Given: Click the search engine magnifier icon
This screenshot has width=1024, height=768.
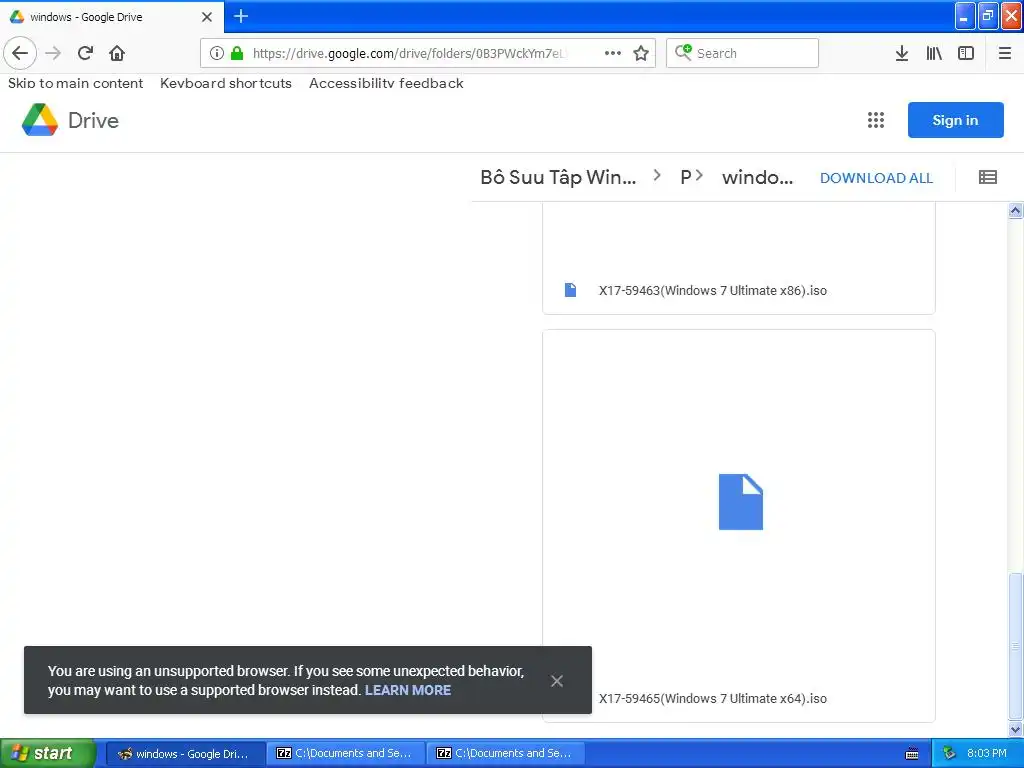Looking at the screenshot, I should point(683,52).
